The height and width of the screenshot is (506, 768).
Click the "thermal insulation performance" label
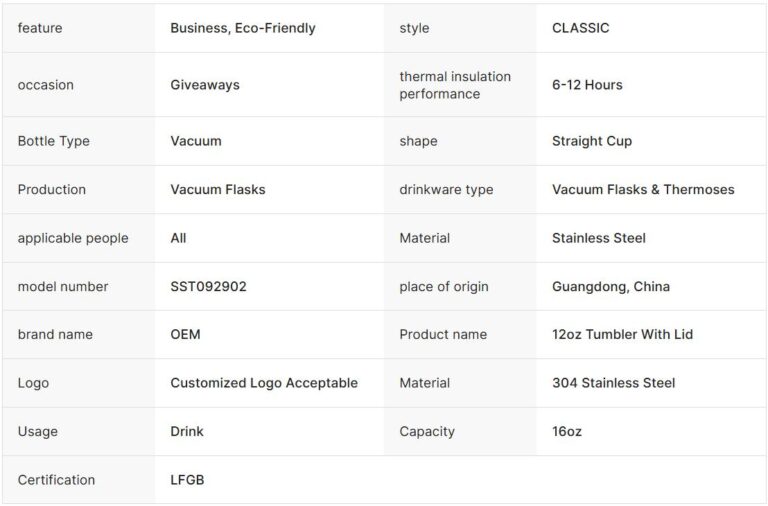pos(455,85)
